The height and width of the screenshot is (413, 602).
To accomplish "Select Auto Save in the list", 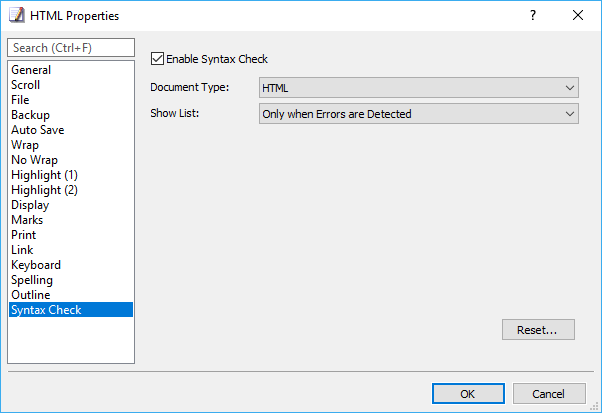I will (38, 130).
